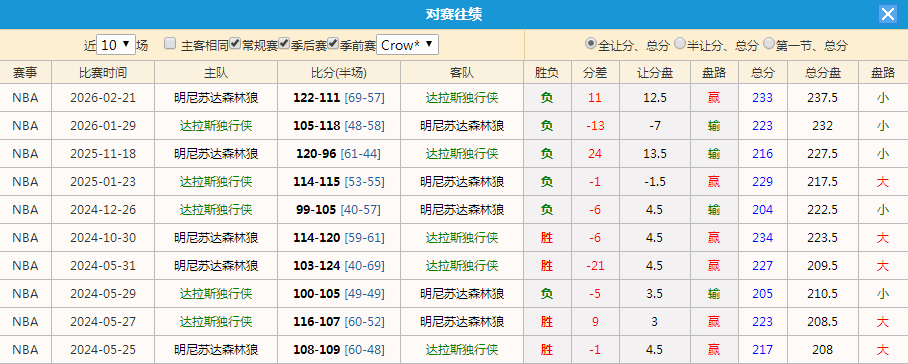Click the point difference 24
This screenshot has height=364, width=908.
click(595, 154)
